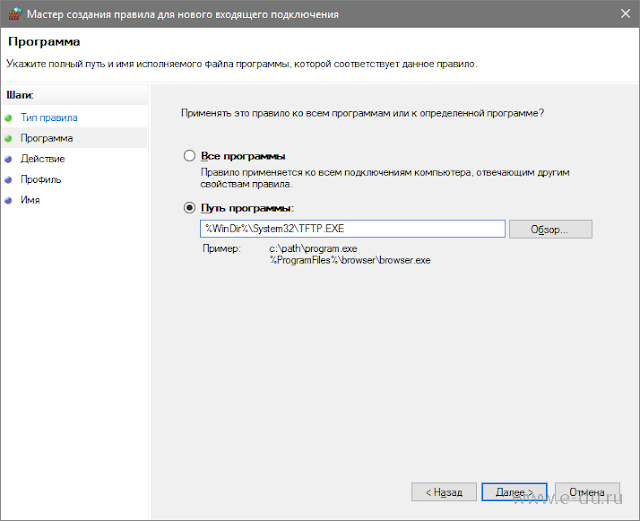Close the rule wizard window
The image size is (640, 521).
(625, 14)
